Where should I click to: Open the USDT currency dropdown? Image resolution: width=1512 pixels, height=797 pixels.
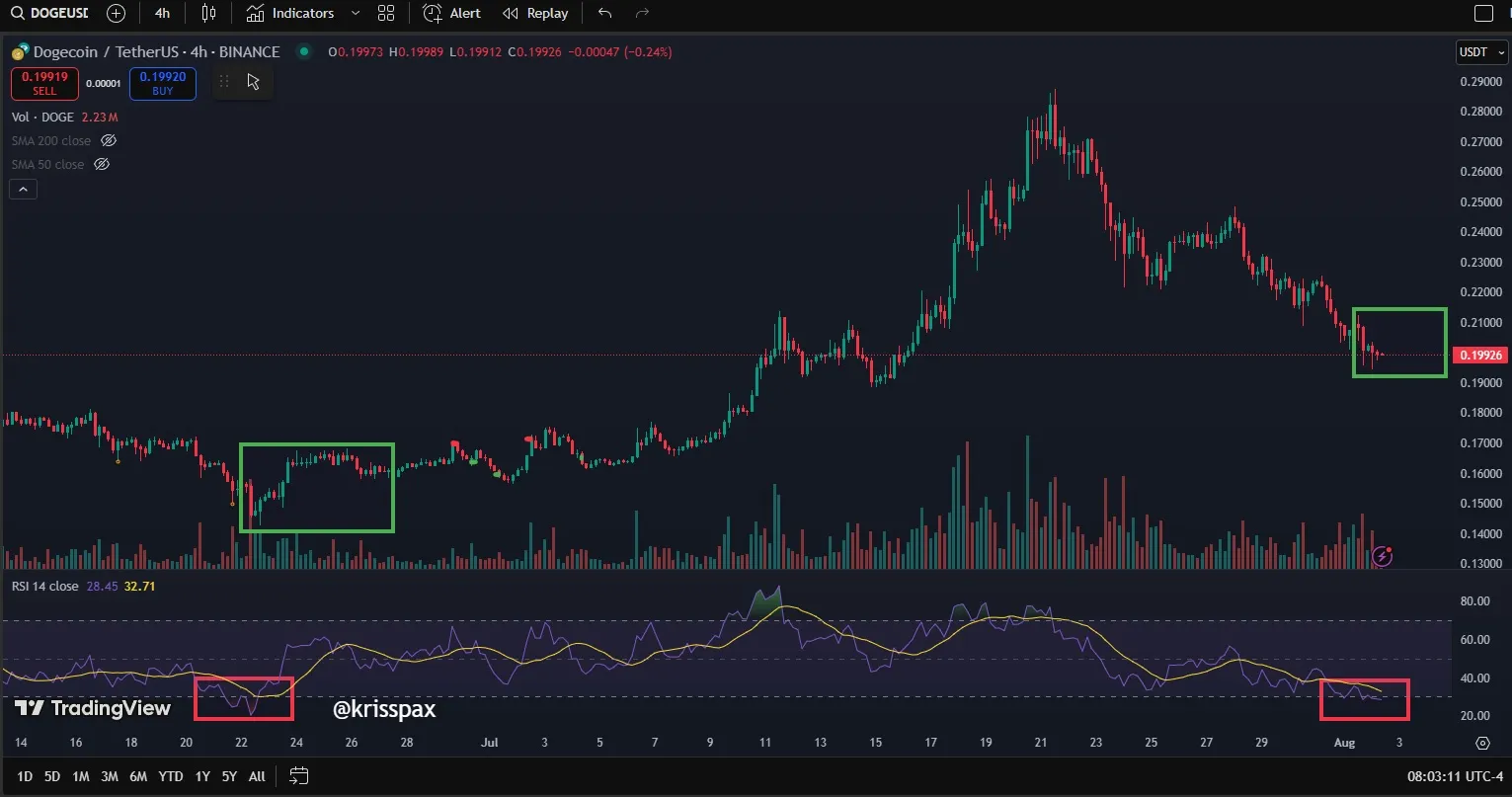tap(1481, 52)
